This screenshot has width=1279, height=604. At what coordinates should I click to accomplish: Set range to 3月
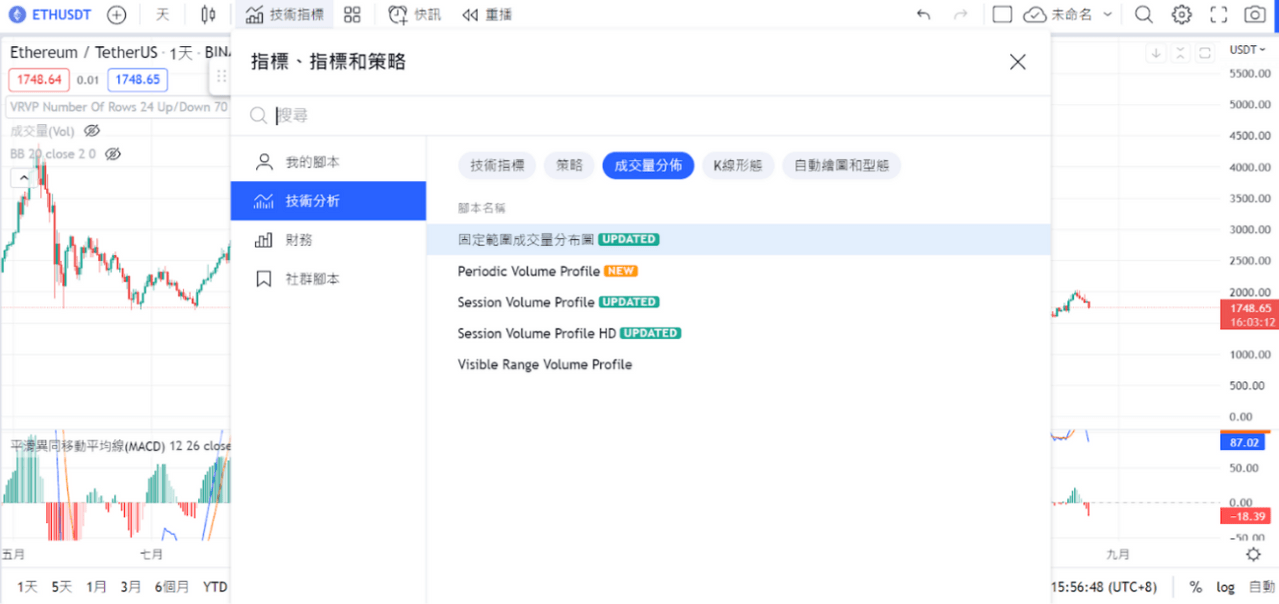point(131,587)
